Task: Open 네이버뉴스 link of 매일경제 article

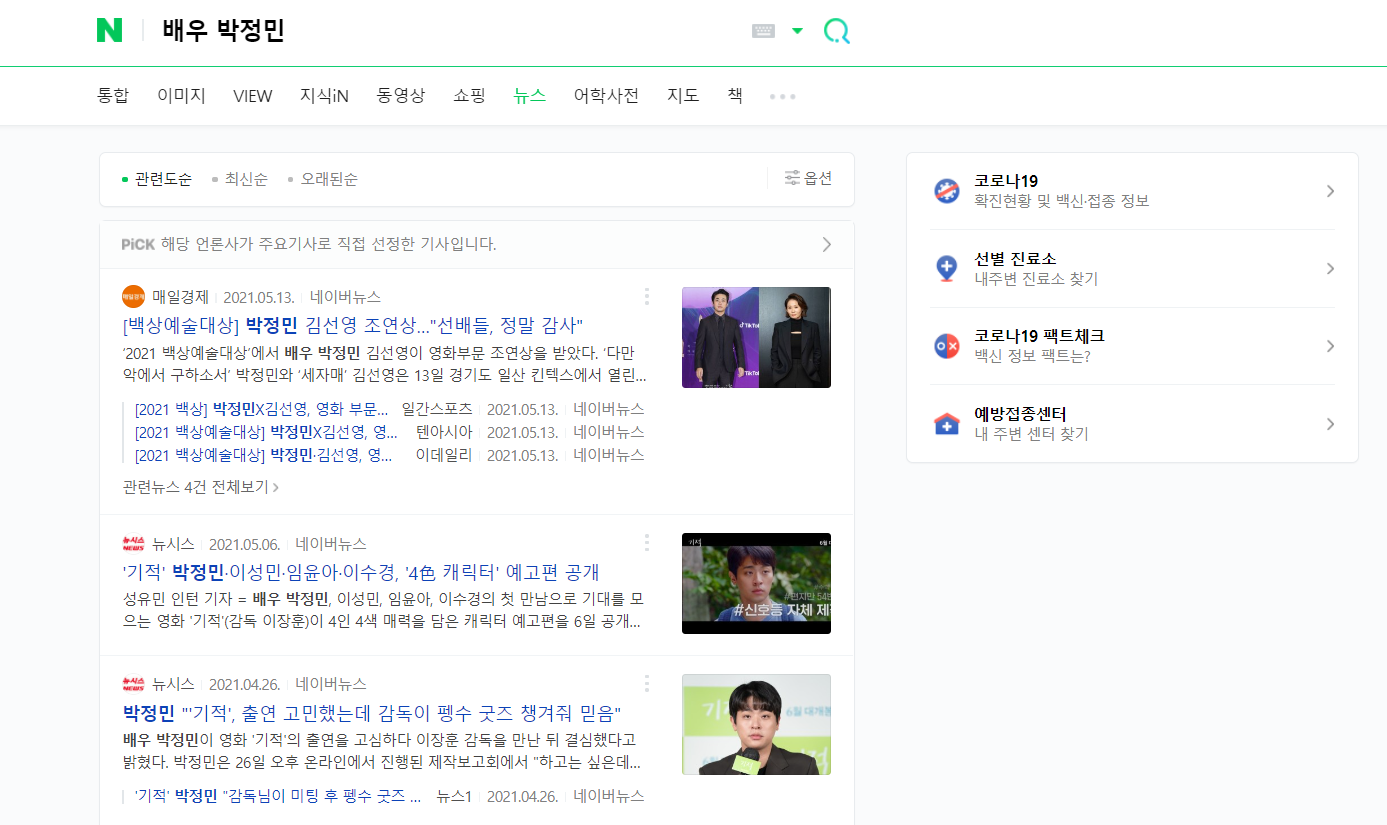Action: click(x=345, y=297)
